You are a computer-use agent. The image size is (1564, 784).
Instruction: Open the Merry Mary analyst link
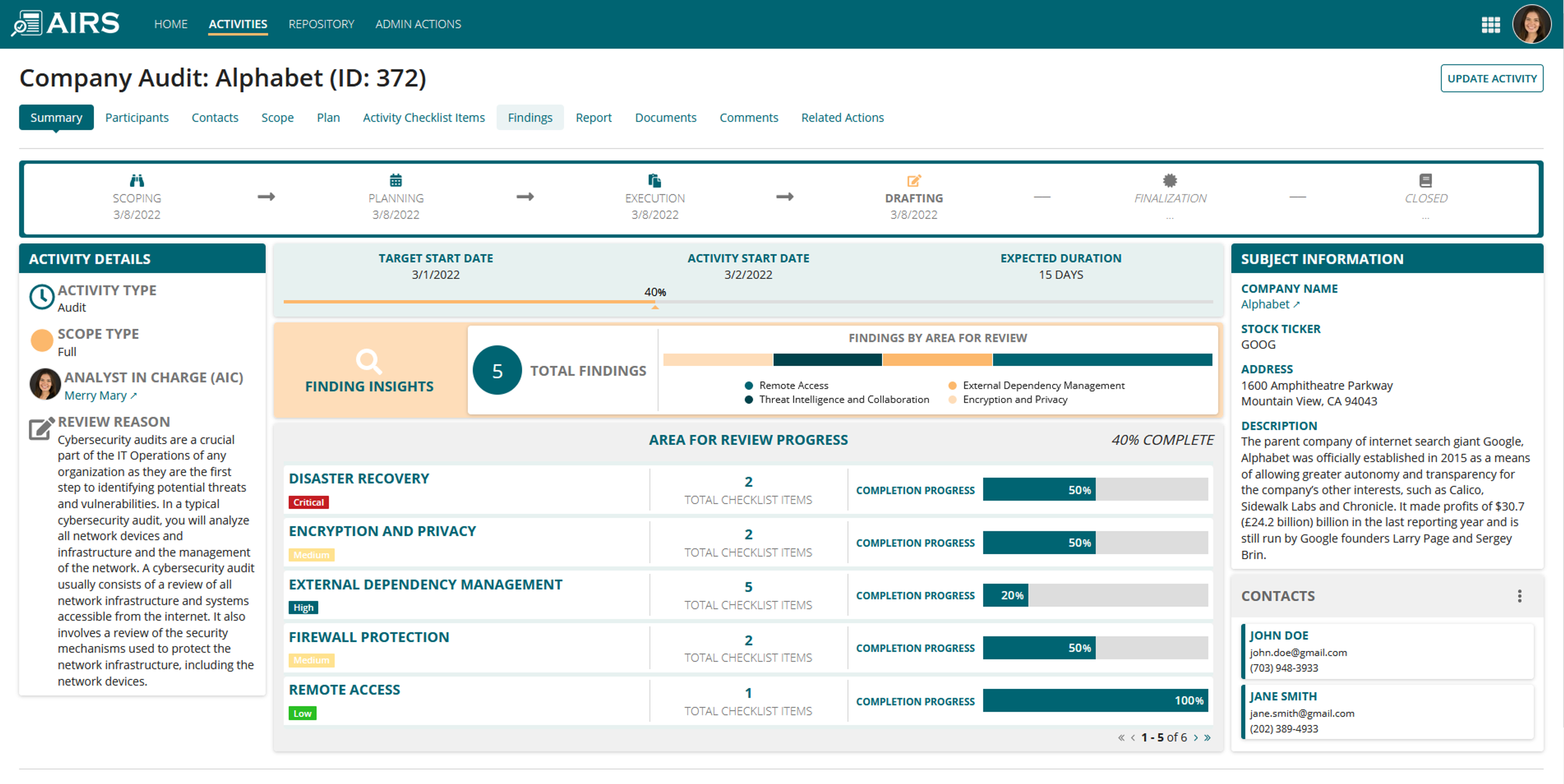click(x=100, y=396)
